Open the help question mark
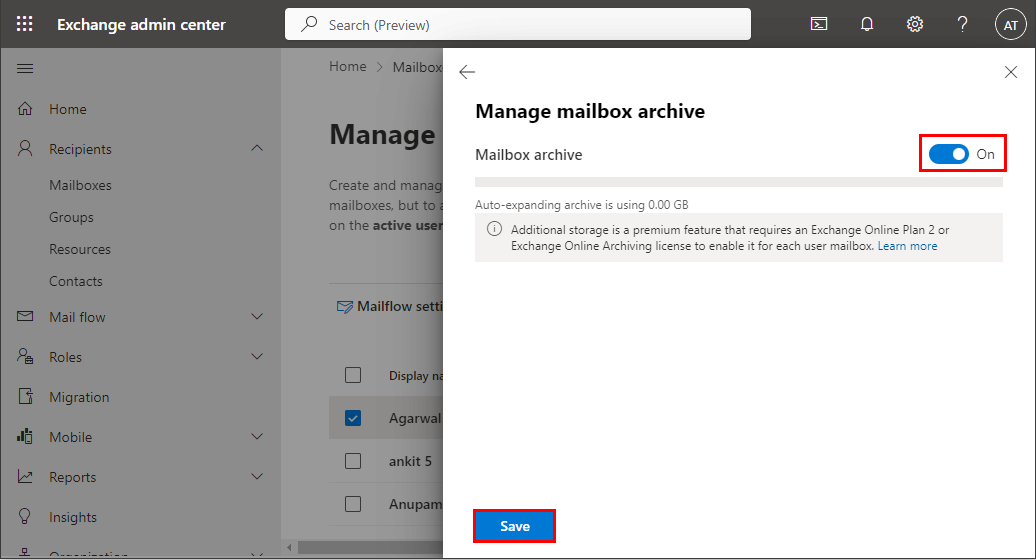The image size is (1036, 560). point(963,24)
